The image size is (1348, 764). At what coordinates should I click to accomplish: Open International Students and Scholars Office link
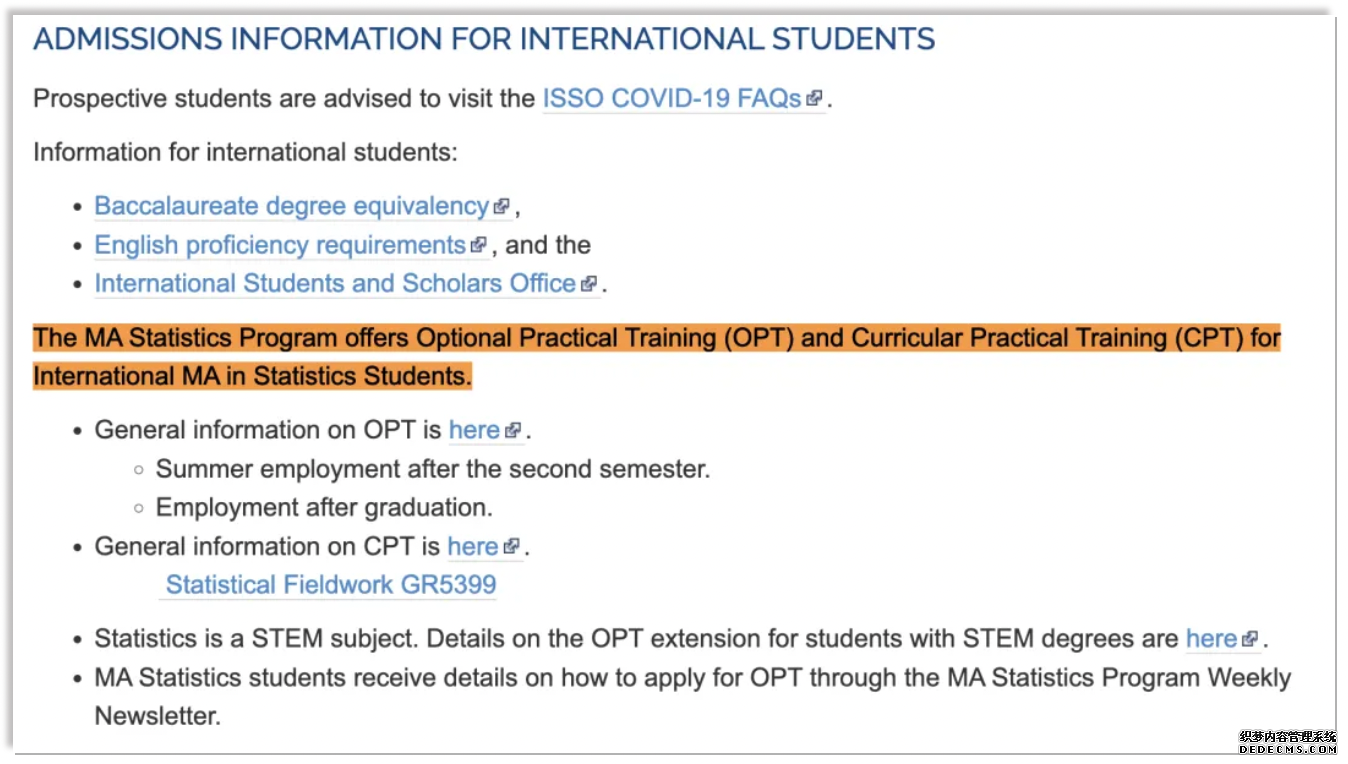pos(335,284)
